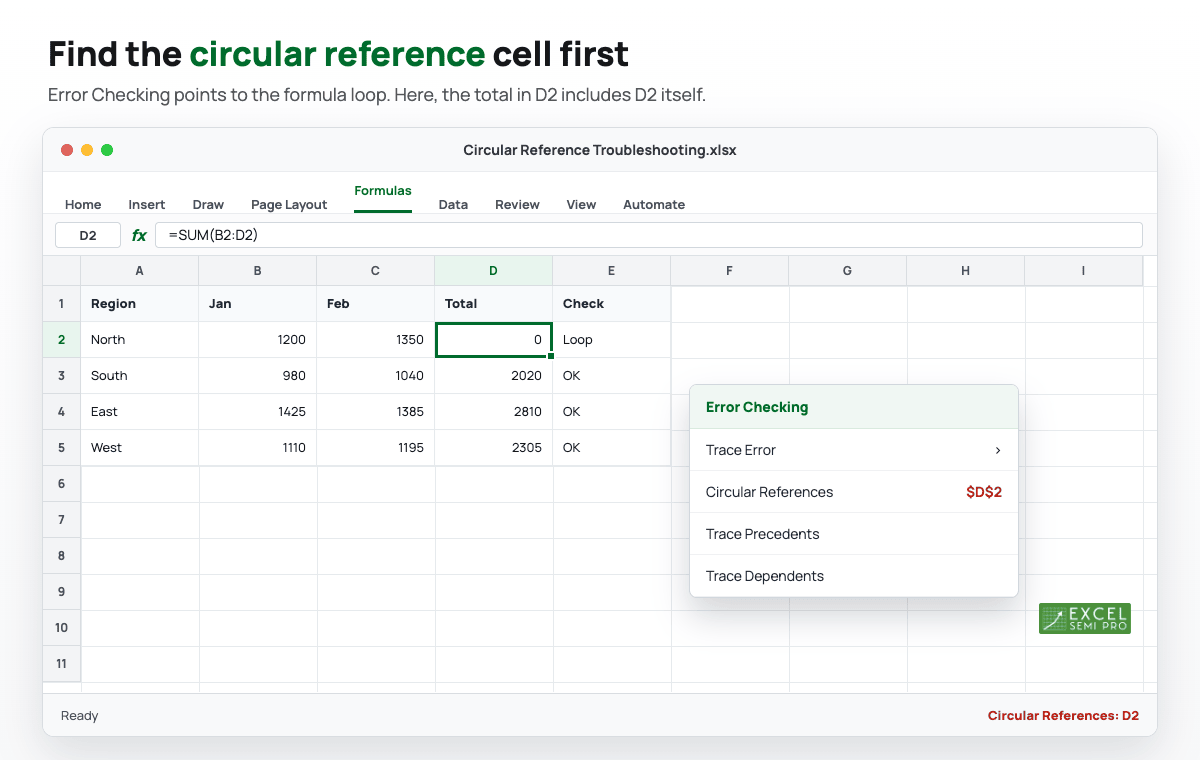Choose Trace Error in Error Checking menu
This screenshot has width=1200, height=760.
coord(854,450)
